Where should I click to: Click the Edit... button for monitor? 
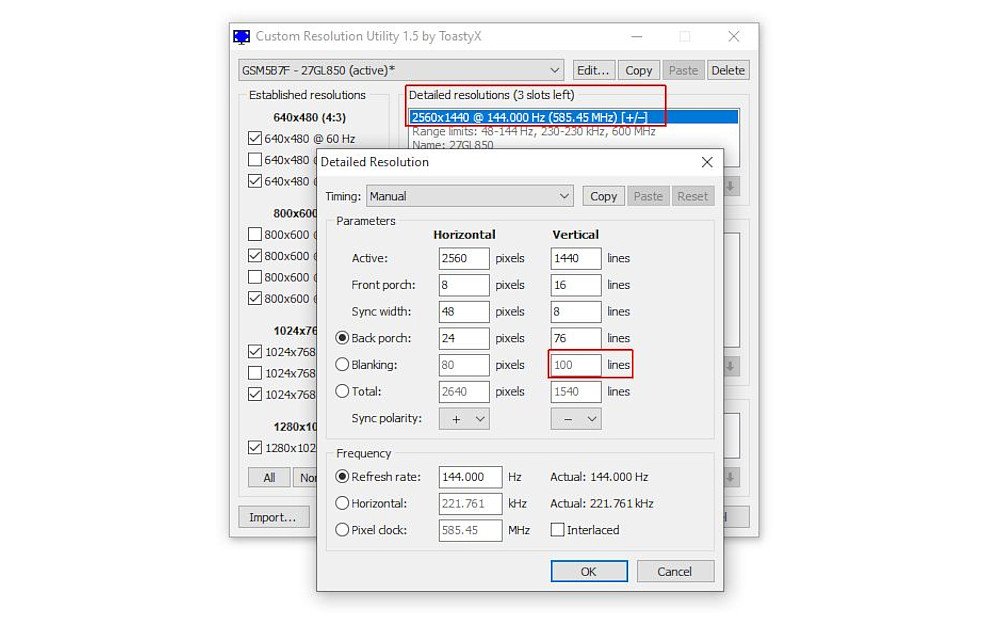coord(593,70)
